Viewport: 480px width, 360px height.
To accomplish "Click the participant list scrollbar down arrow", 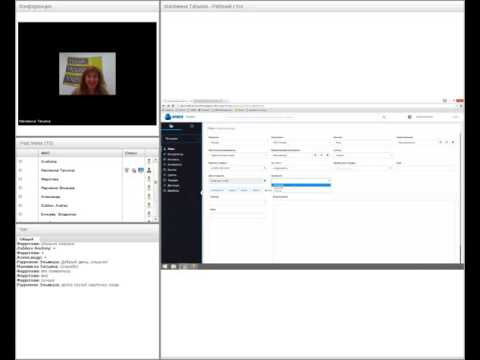I will pyautogui.click(x=156, y=219).
